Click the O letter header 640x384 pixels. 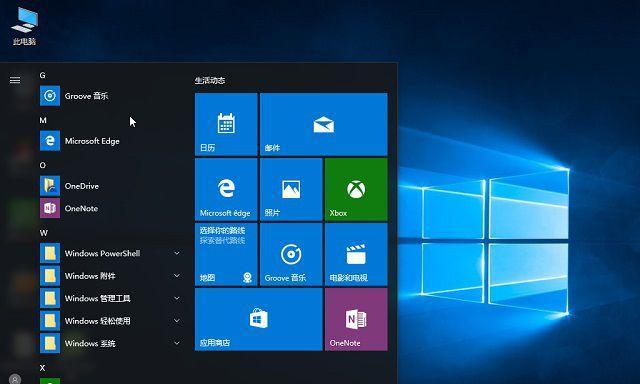coord(42,165)
